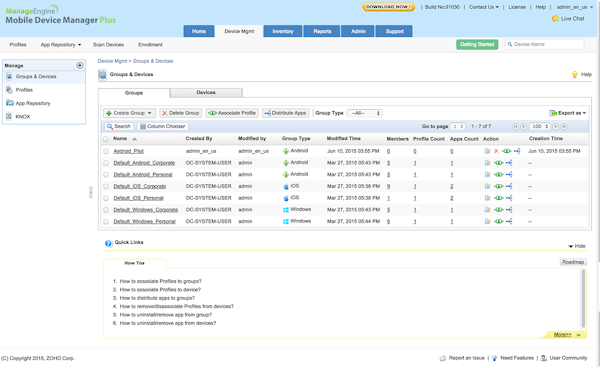Viewport: 600px width, 368px height.
Task: Click How Tos panel scrollbar
Action: [584, 298]
